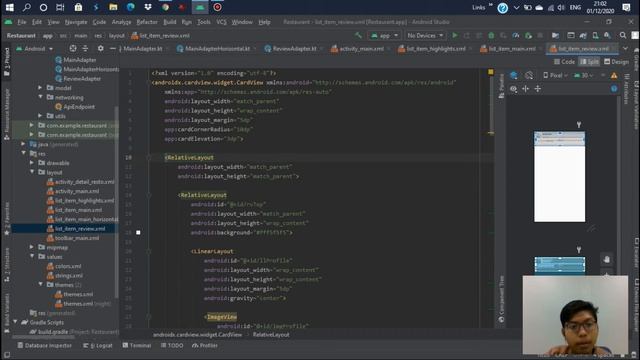The image size is (640, 360).
Task: Click the yellow warning triangle in preview toolbar
Action: (614, 76)
